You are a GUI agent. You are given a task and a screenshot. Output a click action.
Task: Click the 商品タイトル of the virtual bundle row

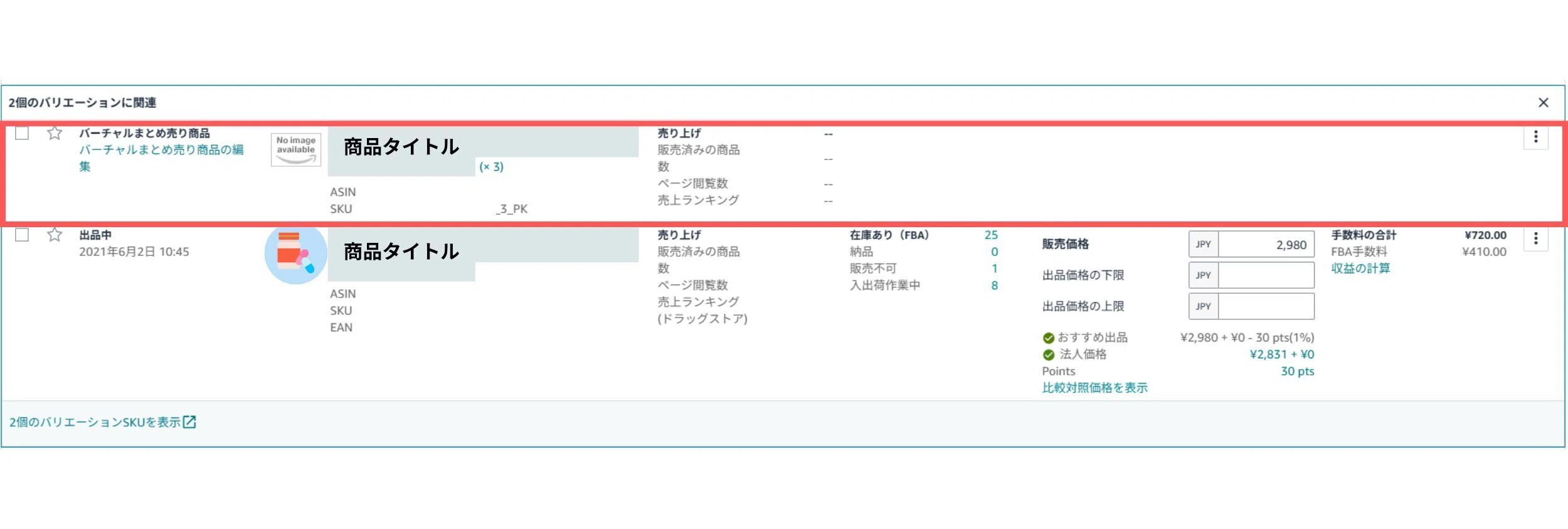(x=401, y=147)
